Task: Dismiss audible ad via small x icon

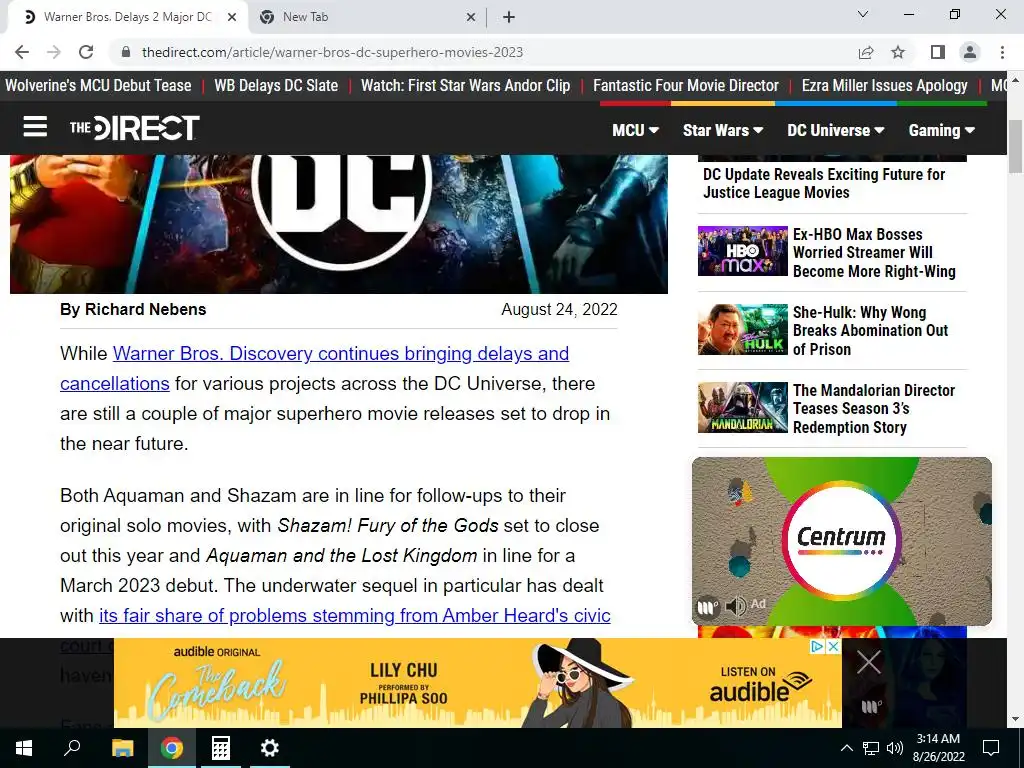Action: tap(833, 647)
